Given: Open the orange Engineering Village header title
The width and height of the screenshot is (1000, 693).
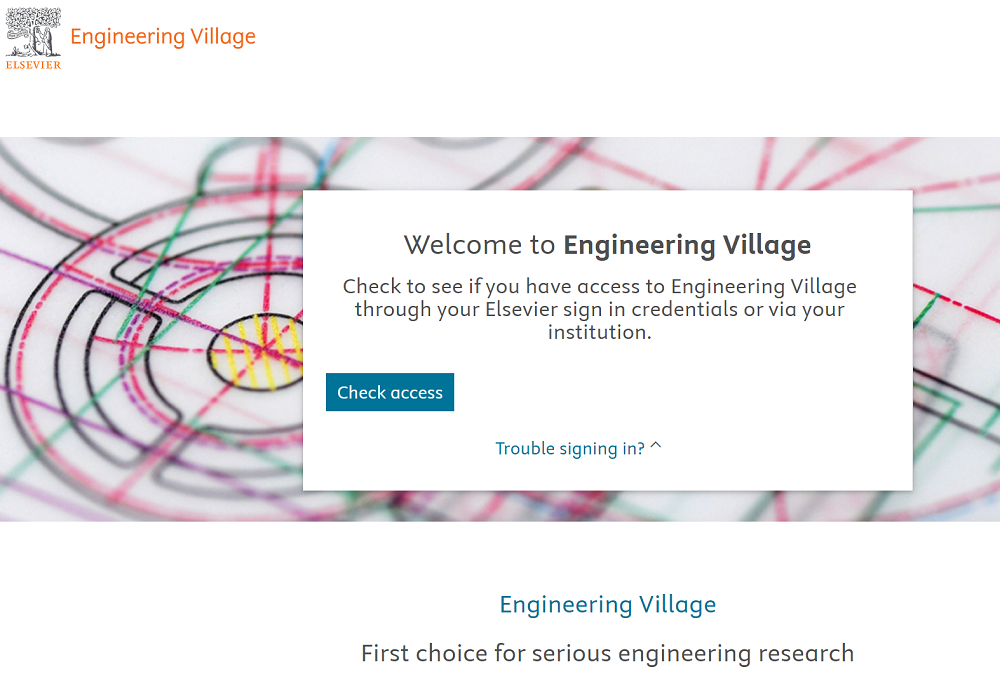Looking at the screenshot, I should [x=163, y=37].
